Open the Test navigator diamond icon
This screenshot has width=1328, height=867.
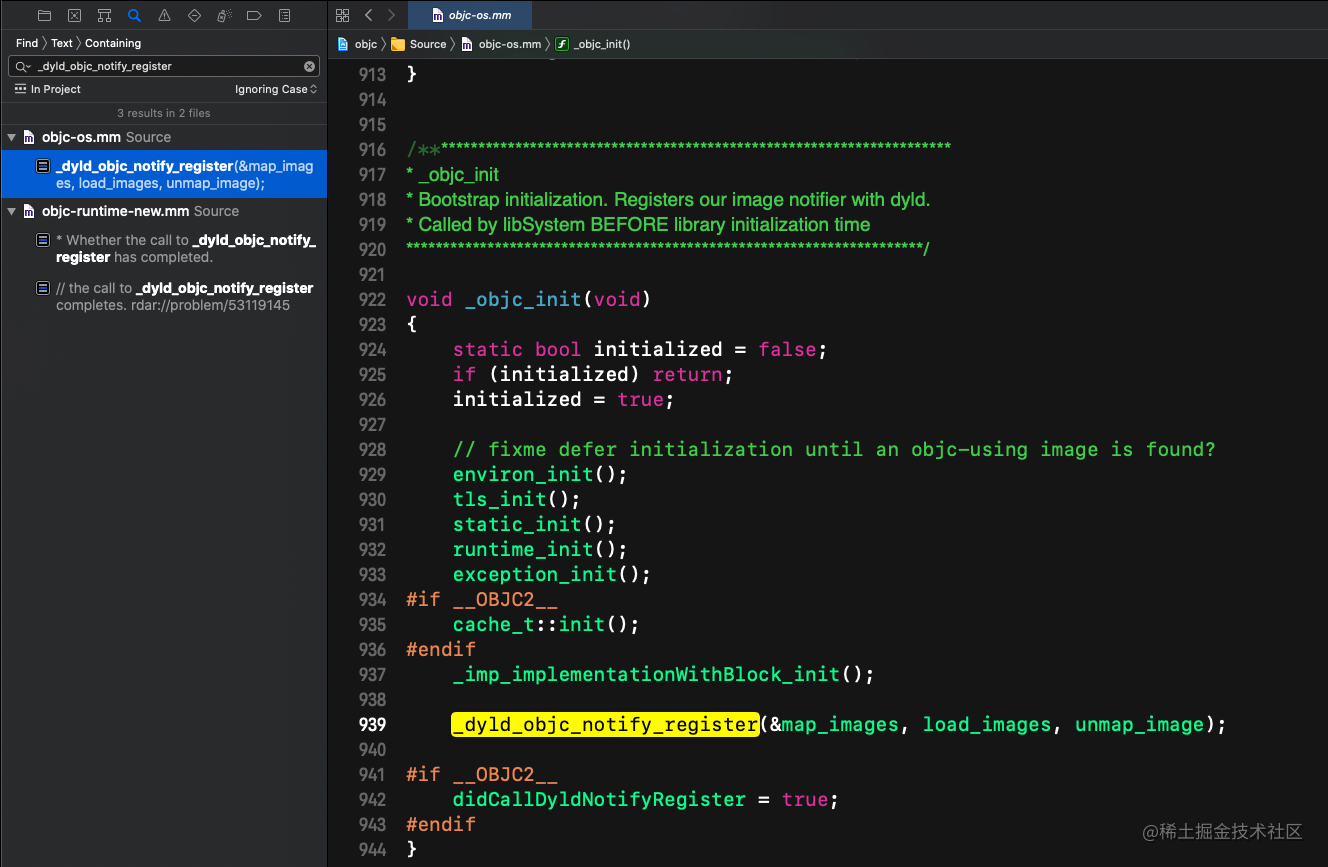194,15
